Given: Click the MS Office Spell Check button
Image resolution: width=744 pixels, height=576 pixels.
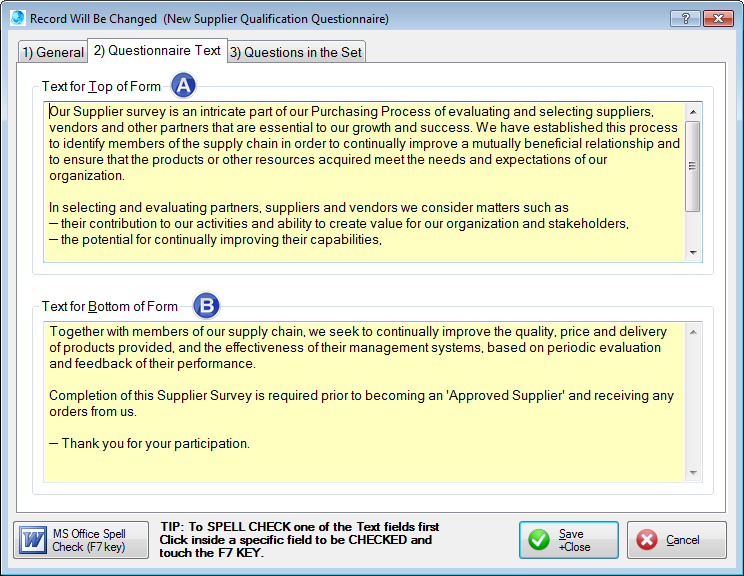Looking at the screenshot, I should (82, 540).
